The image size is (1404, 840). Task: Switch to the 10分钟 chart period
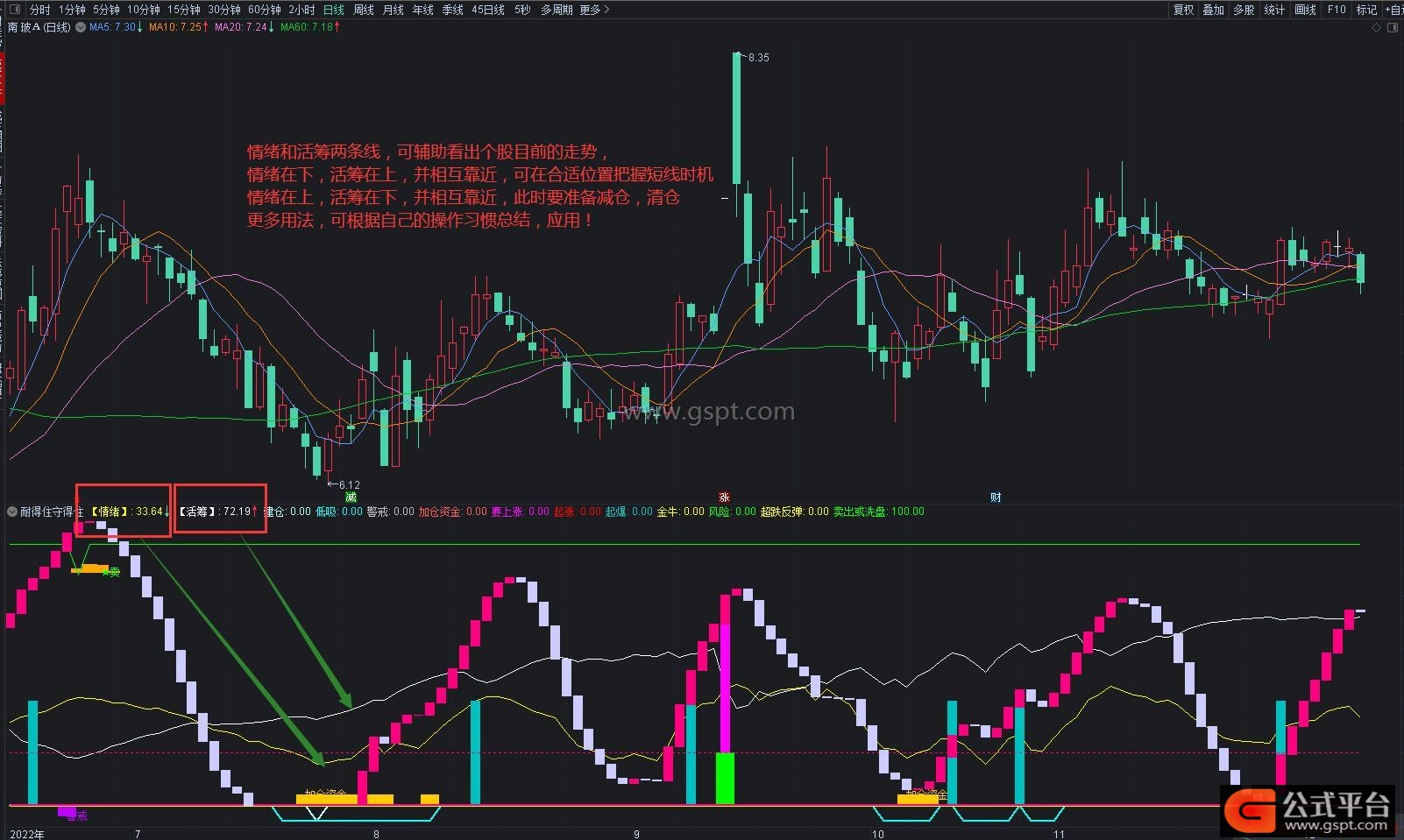point(144,10)
